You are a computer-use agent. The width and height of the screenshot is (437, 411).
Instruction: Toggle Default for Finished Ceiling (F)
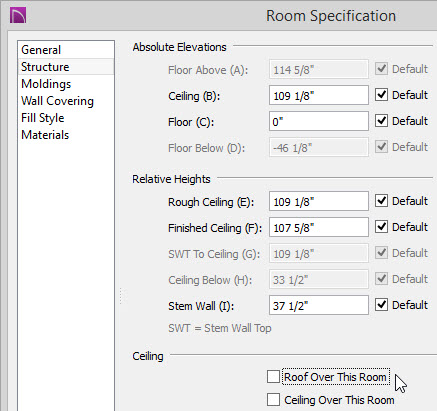coord(381,227)
